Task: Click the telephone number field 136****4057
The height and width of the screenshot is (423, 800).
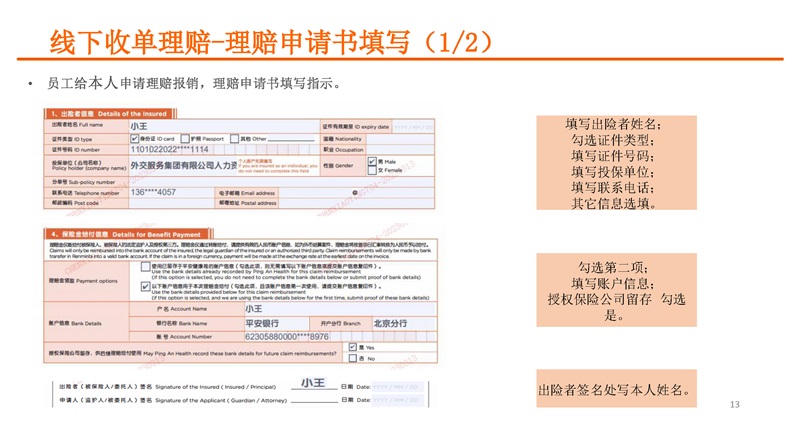Action: 171,192
